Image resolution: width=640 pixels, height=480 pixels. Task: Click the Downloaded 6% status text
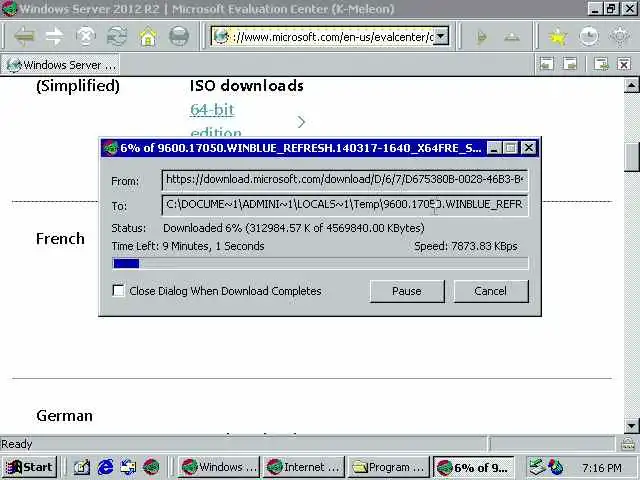(293, 228)
